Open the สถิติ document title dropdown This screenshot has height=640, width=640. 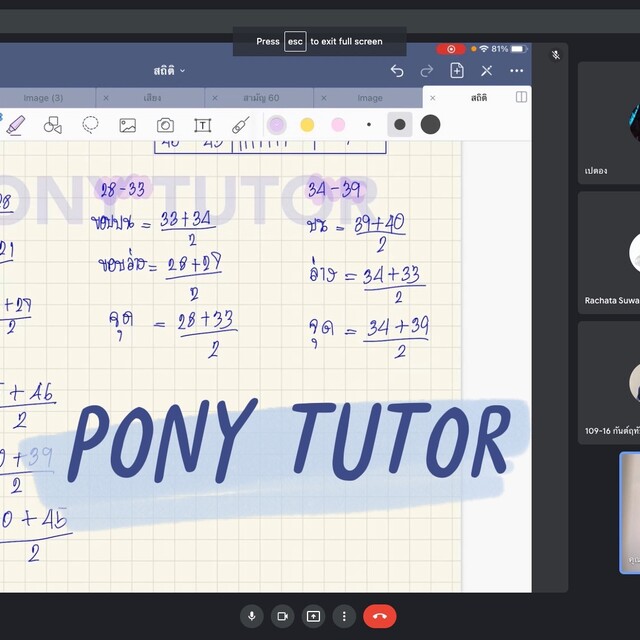(x=169, y=71)
